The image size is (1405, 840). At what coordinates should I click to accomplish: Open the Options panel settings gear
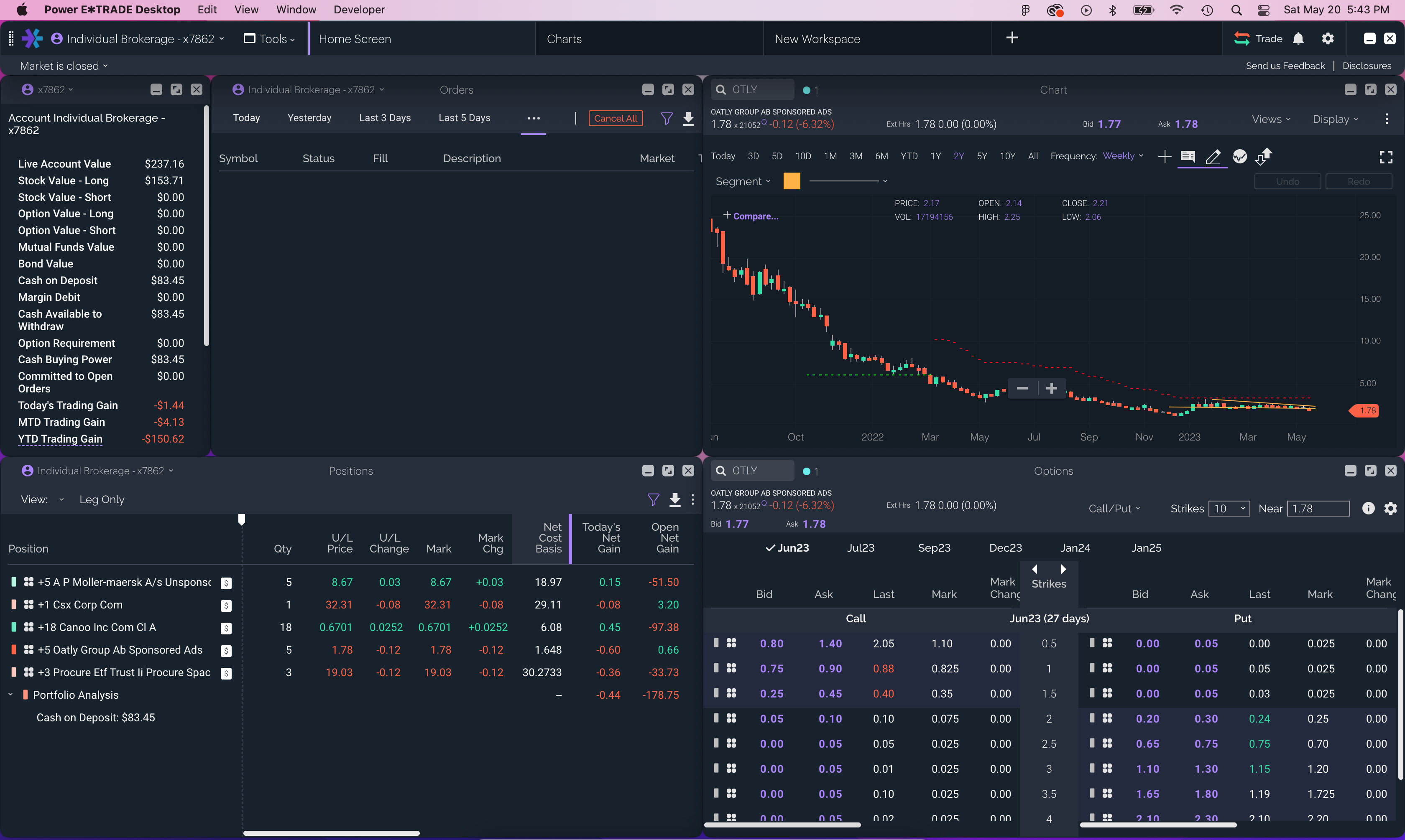coord(1390,508)
